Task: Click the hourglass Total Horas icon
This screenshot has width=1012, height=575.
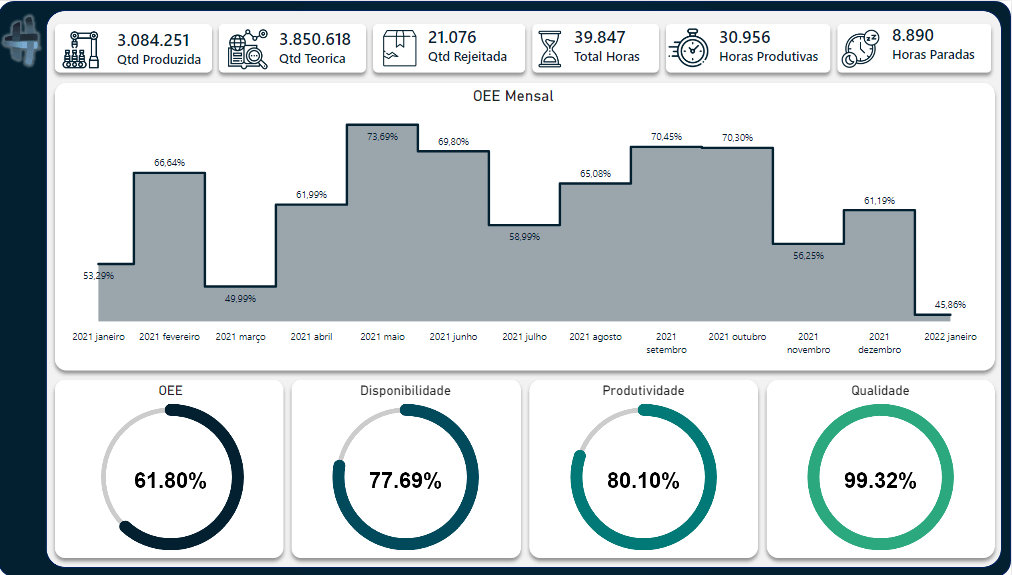Action: click(x=550, y=48)
